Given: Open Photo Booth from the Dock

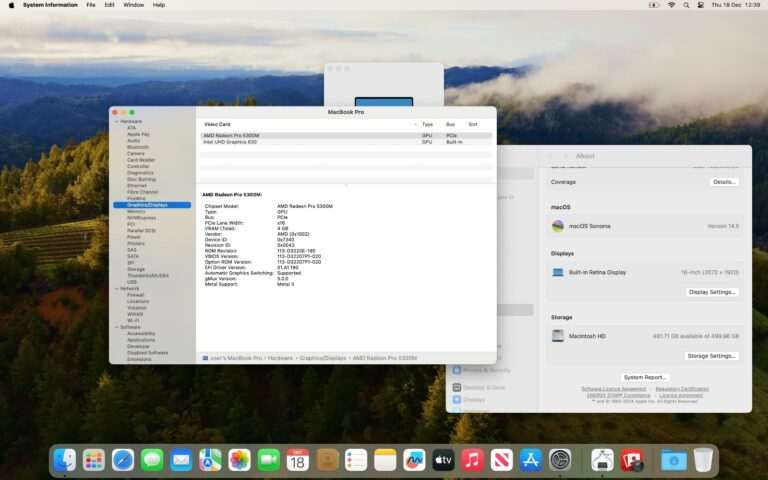Looking at the screenshot, I should 632,460.
